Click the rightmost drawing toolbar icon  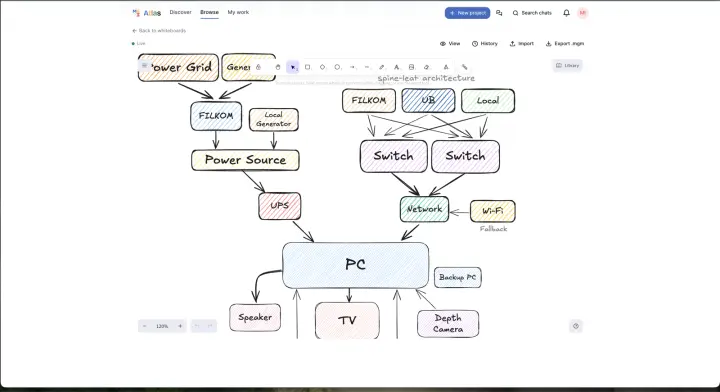[465, 67]
